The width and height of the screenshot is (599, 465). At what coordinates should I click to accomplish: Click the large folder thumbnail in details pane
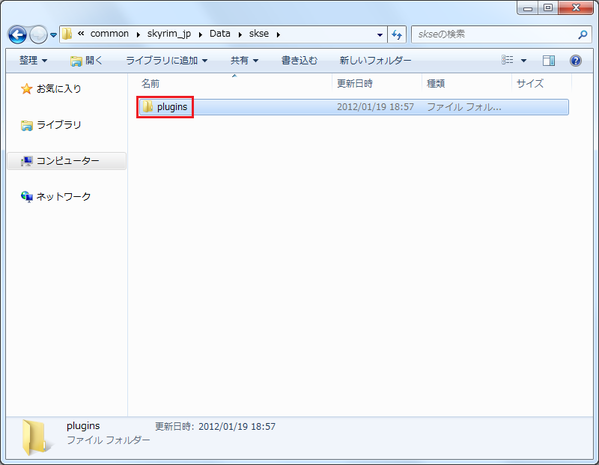coord(36,437)
